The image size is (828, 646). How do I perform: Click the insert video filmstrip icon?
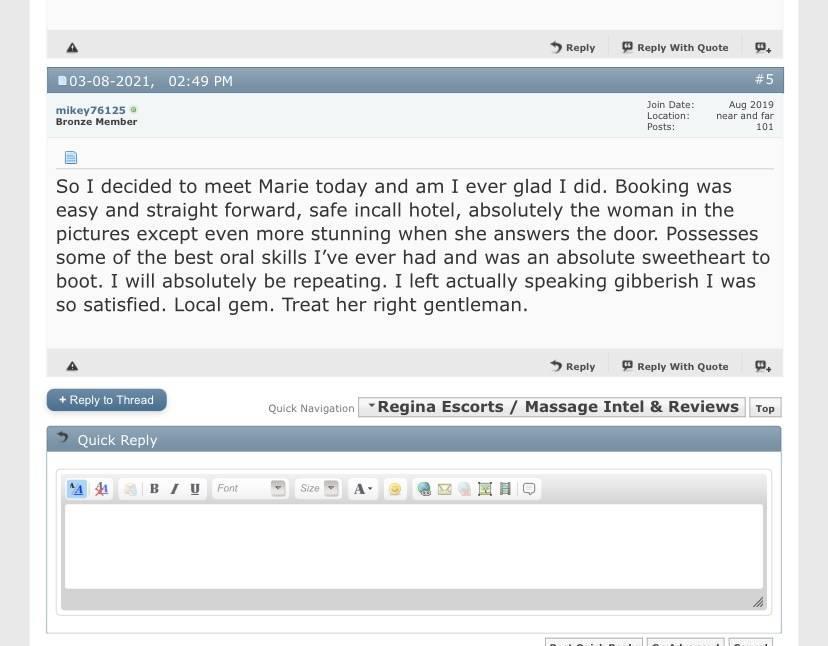coord(505,489)
